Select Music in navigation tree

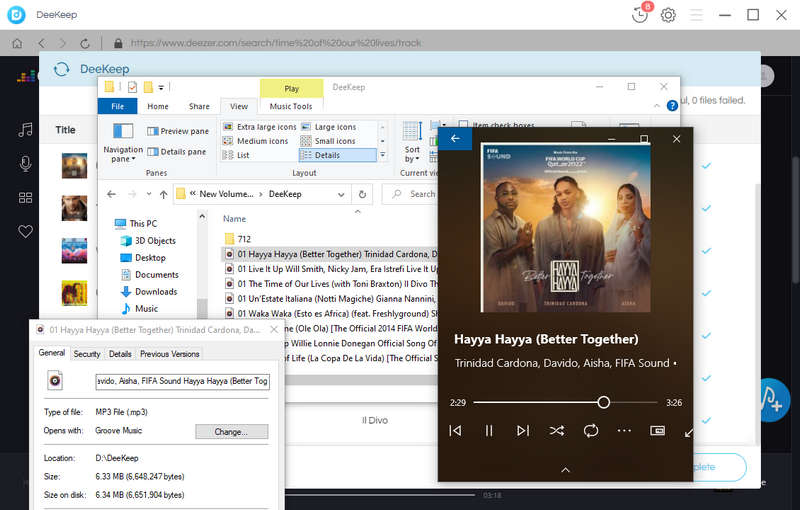pos(139,309)
